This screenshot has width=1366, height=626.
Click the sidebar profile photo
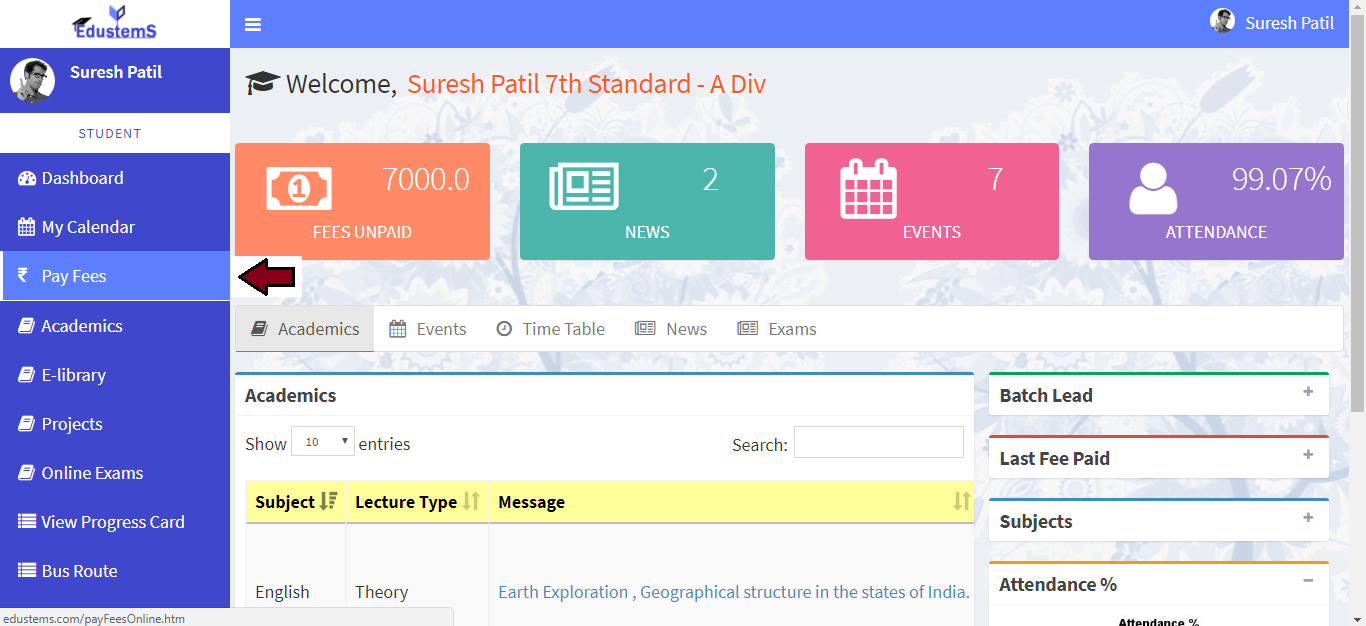(x=32, y=80)
